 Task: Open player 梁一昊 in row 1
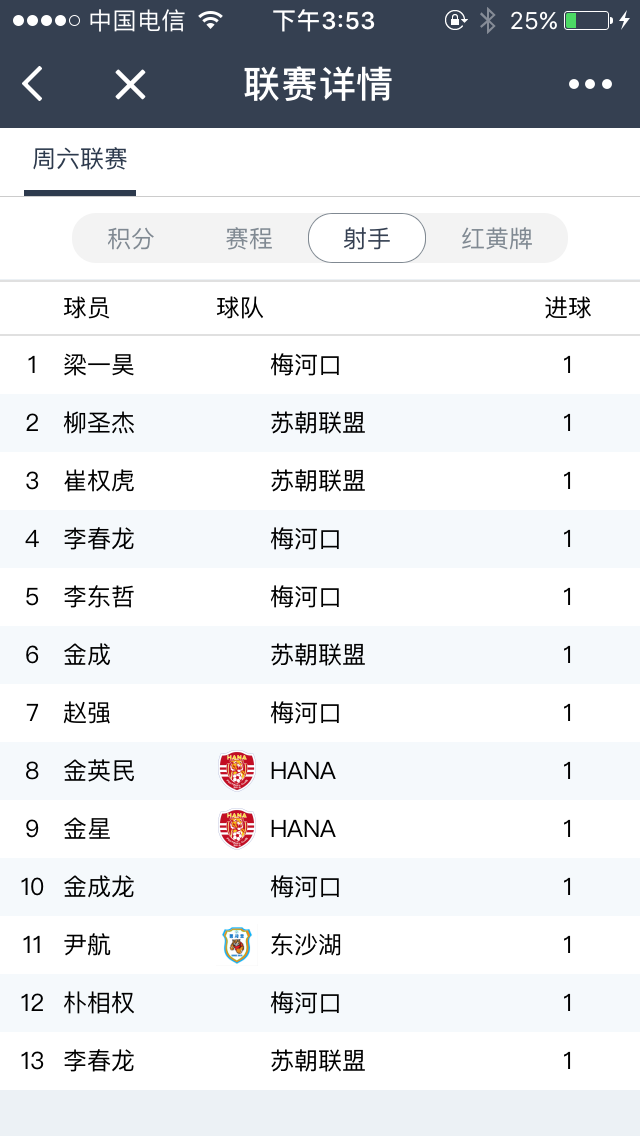tap(99, 365)
